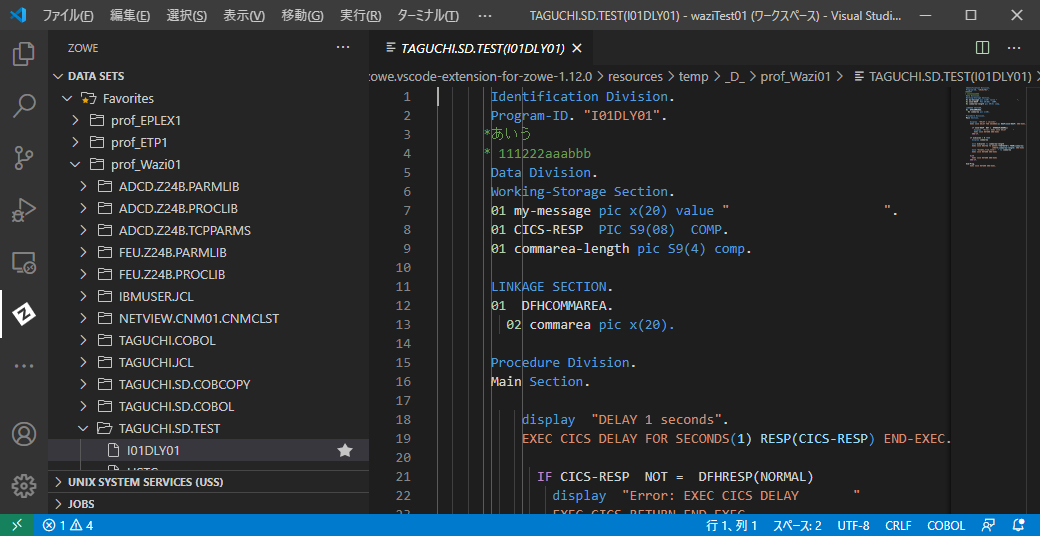Open the Explorer view in activity bar
Image resolution: width=1040 pixels, height=536 pixels.
(x=24, y=54)
